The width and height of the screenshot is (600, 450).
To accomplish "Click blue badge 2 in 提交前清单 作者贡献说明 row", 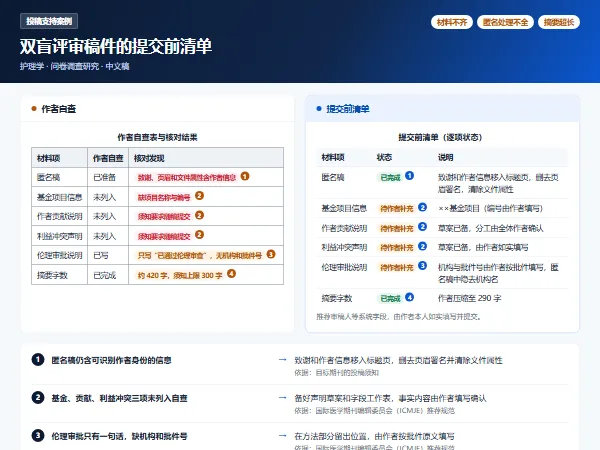I will point(422,227).
